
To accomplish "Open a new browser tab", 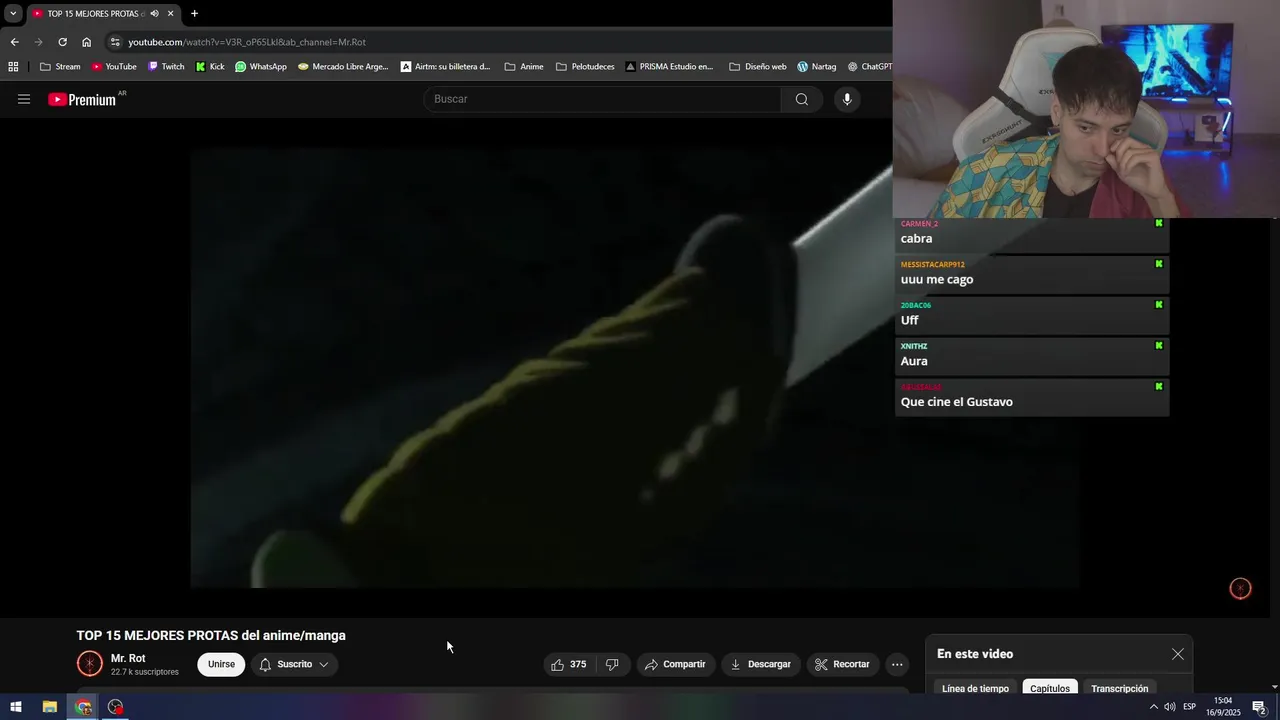I will (x=194, y=14).
